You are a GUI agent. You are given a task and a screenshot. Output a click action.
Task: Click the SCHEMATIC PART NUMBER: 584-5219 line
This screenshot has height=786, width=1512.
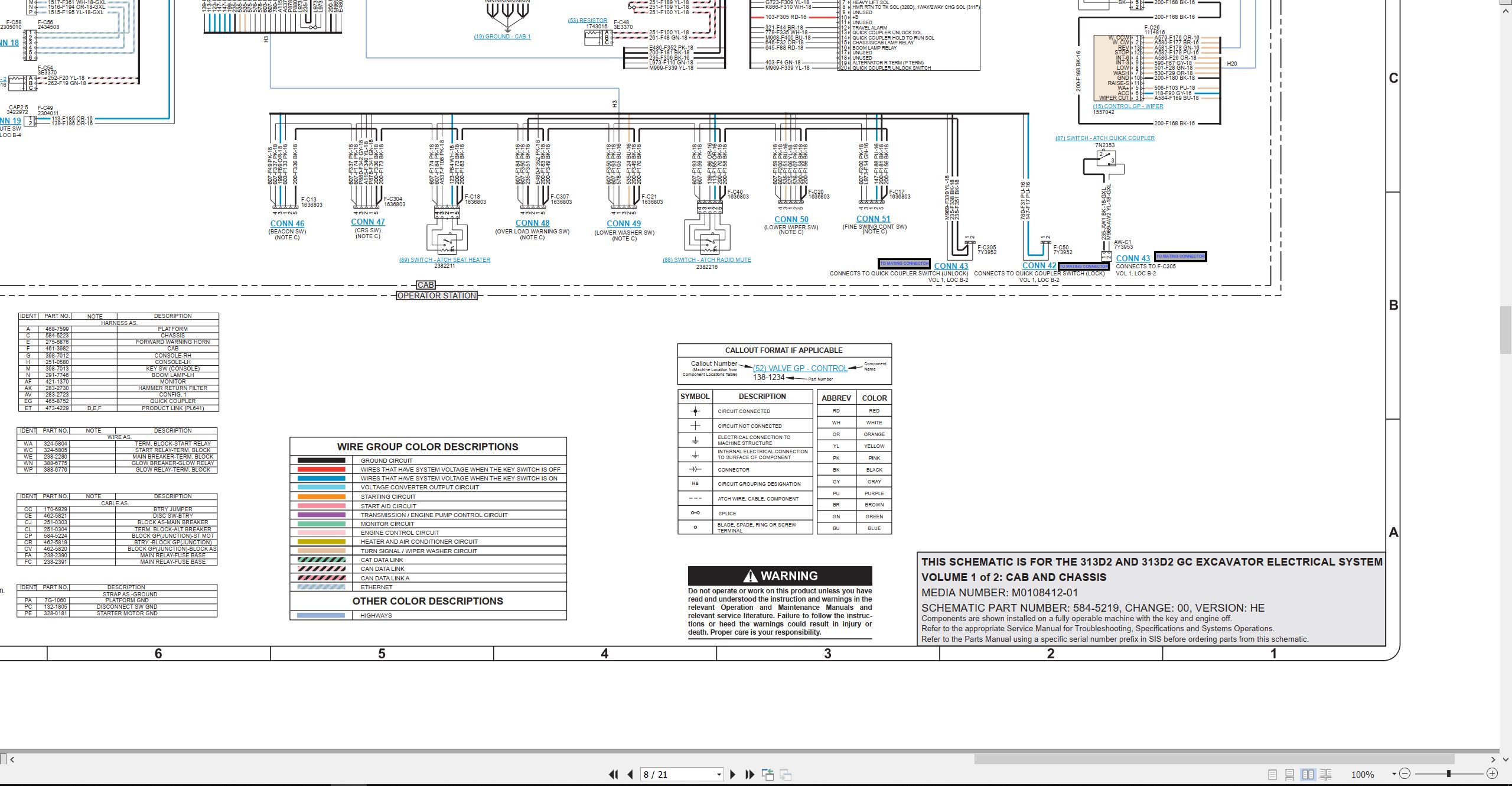(x=1093, y=608)
